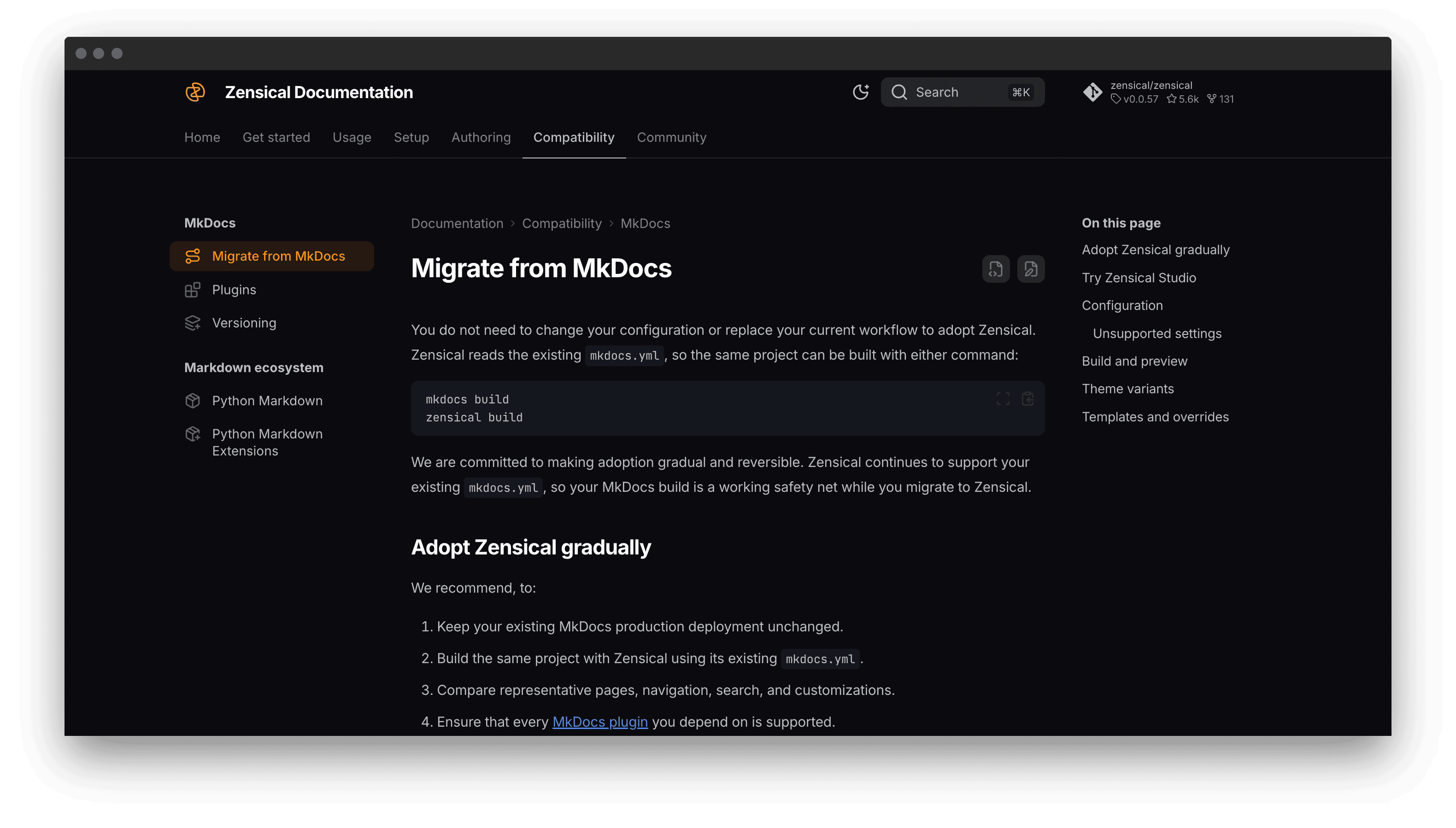Click the view page source icon button

click(x=996, y=269)
